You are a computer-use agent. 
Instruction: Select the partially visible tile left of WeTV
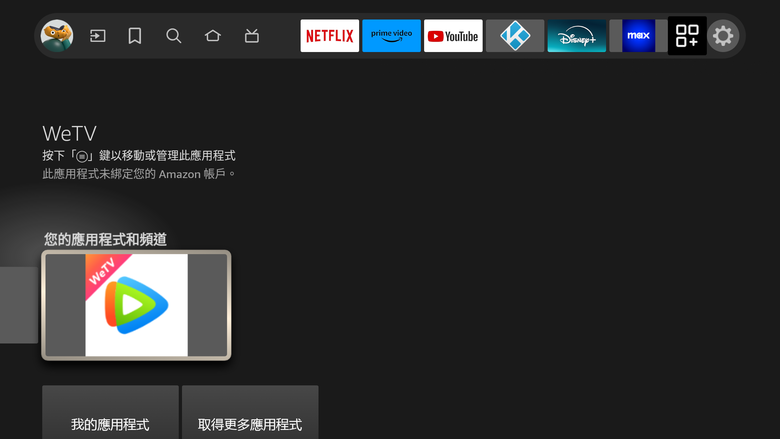[x=19, y=305]
